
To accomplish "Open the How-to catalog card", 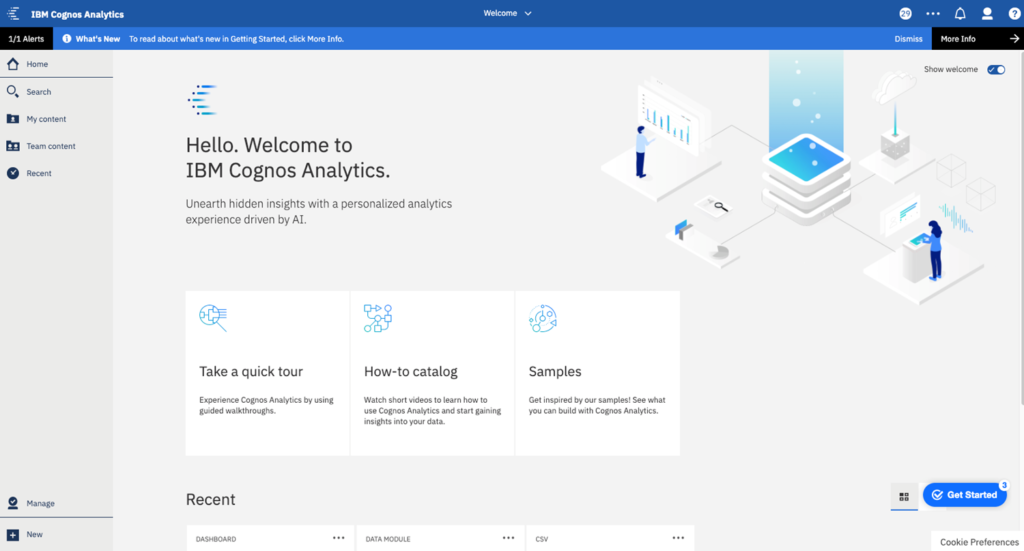I will pyautogui.click(x=432, y=373).
